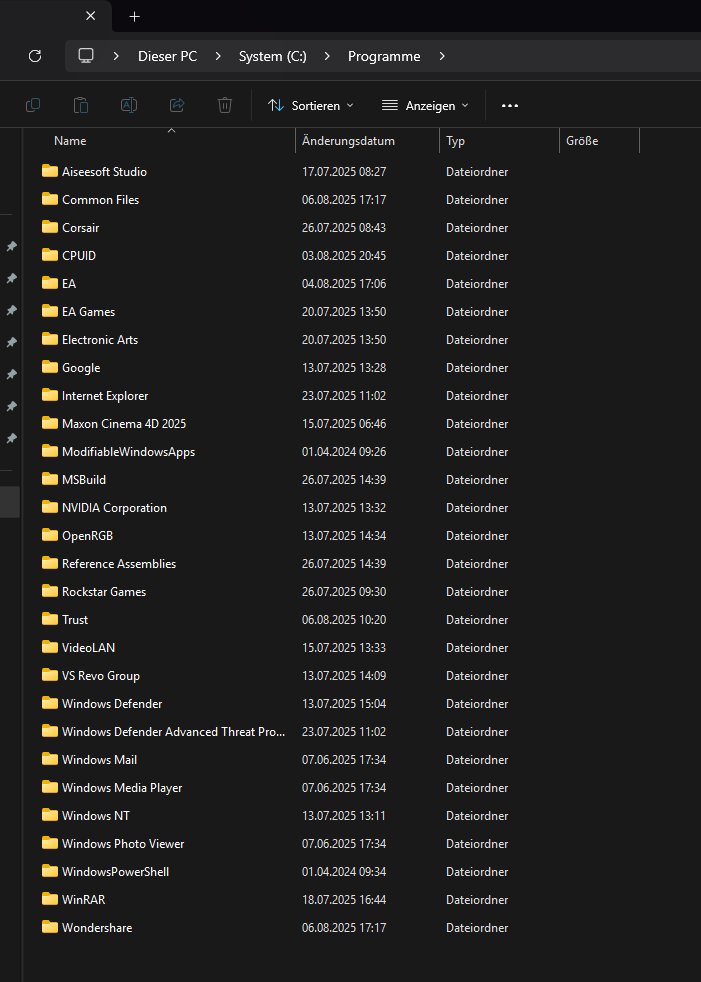Image resolution: width=701 pixels, height=982 pixels.
Task: Select the Aiseesoft Studio folder icon
Action: (x=50, y=171)
